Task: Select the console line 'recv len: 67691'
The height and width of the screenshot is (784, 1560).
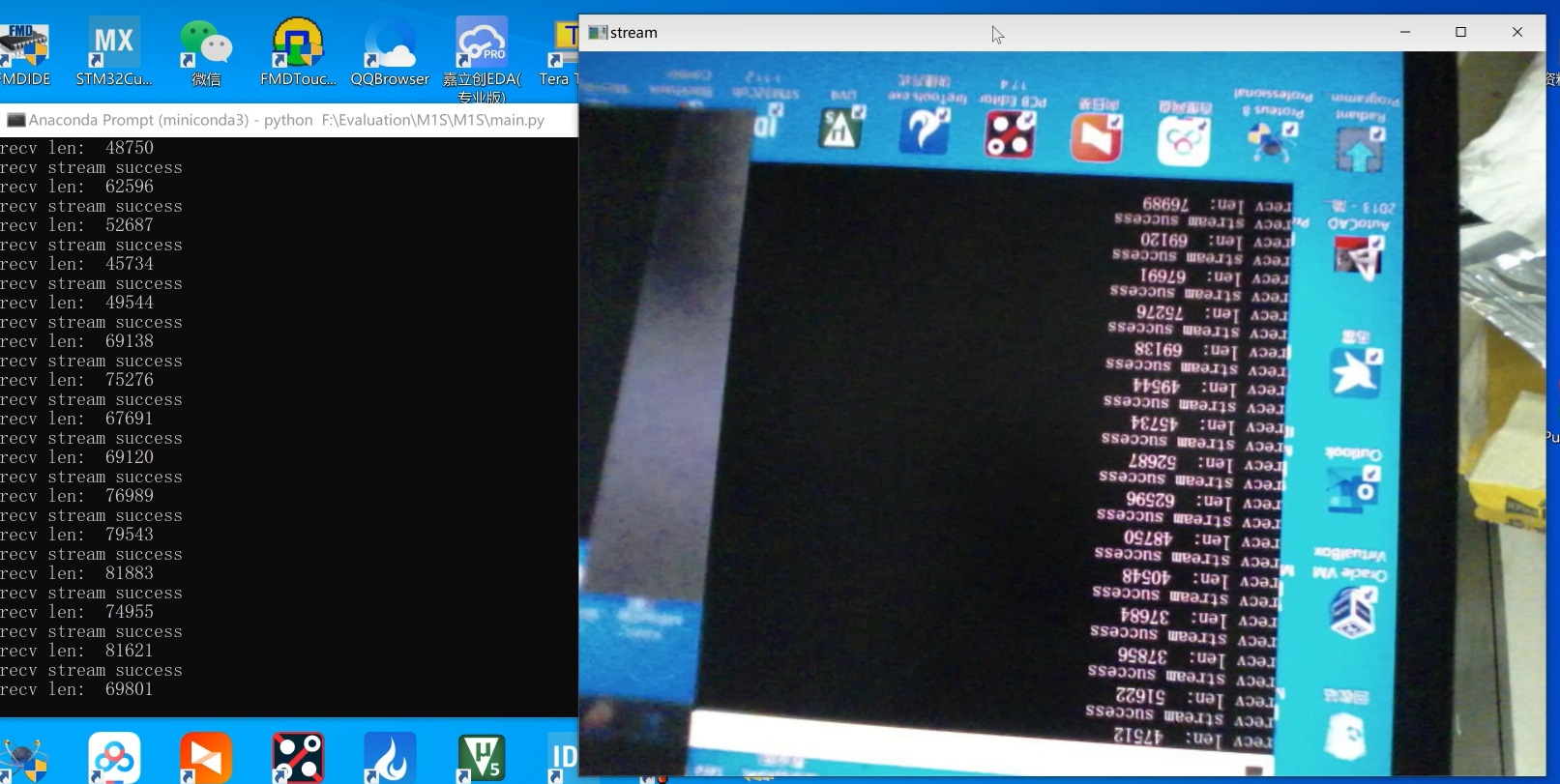Action: [77, 419]
